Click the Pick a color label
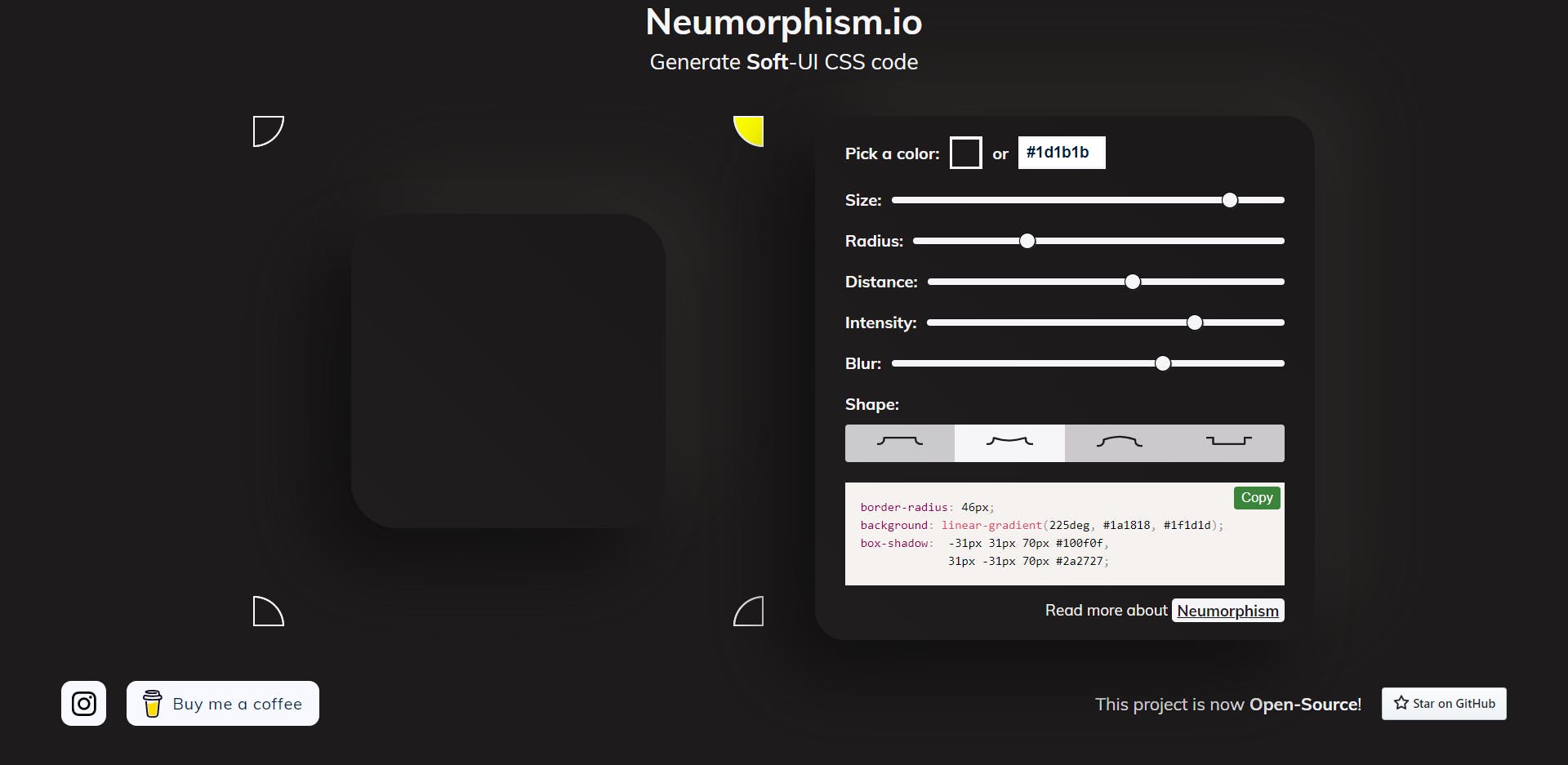1568x765 pixels. click(892, 153)
